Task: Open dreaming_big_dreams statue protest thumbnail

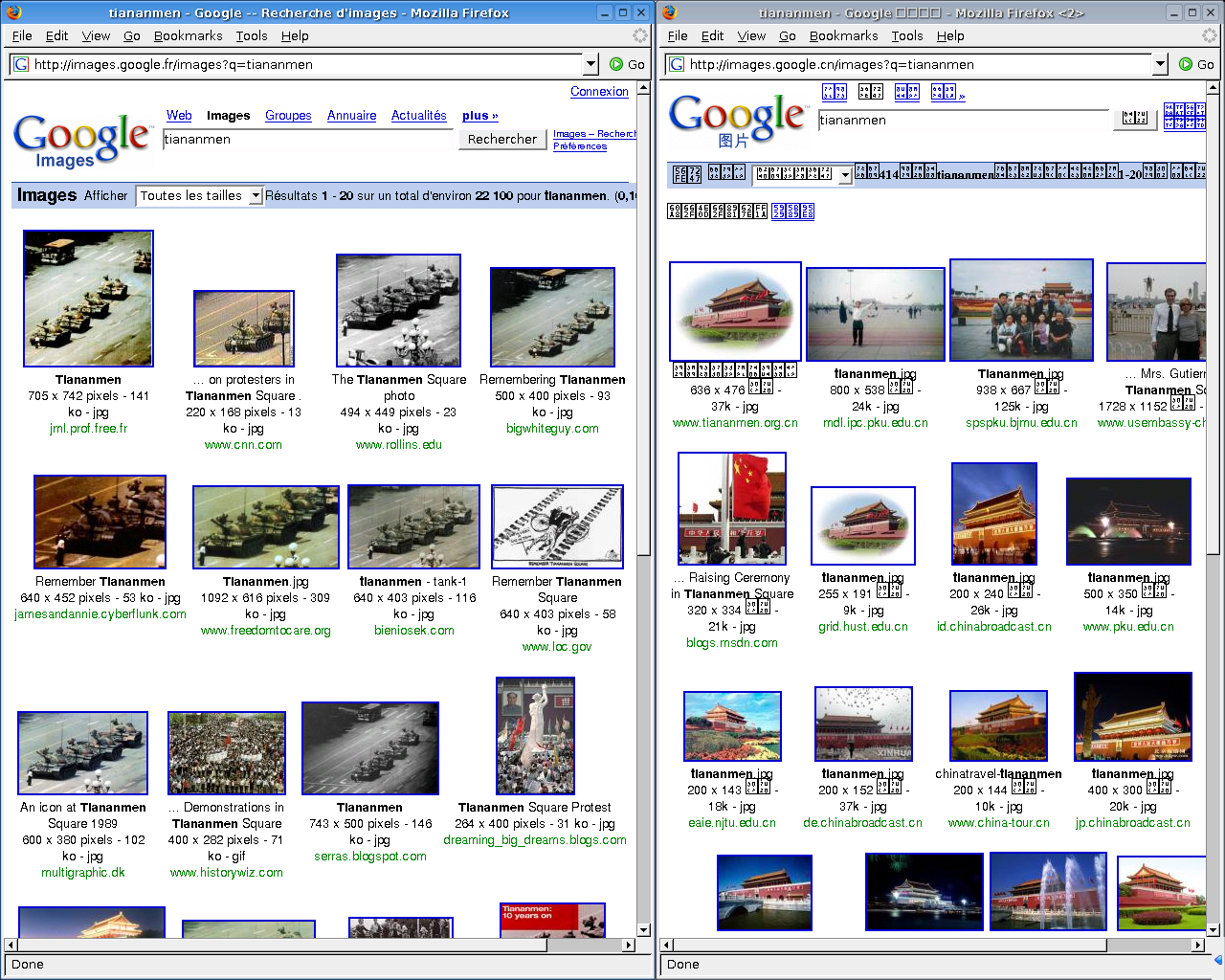Action: (535, 736)
